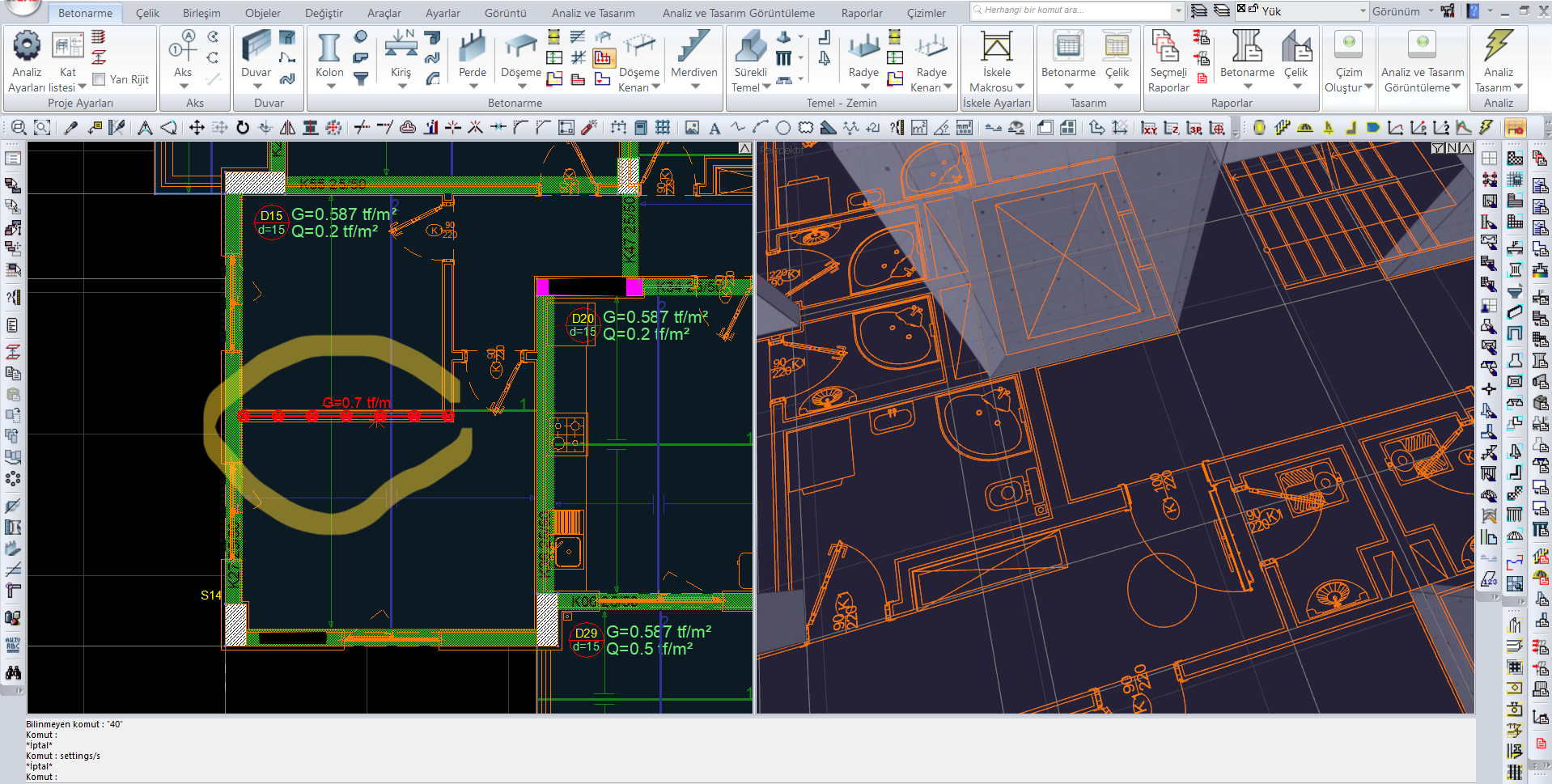The width and height of the screenshot is (1552, 784).
Task: Switch to Analiz ve Tasarım tab
Action: point(593,13)
